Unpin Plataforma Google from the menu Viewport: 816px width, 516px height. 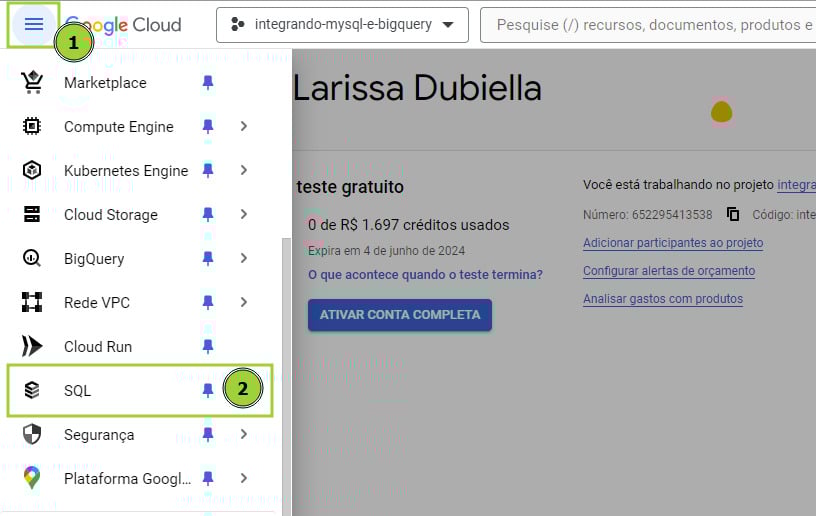208,478
